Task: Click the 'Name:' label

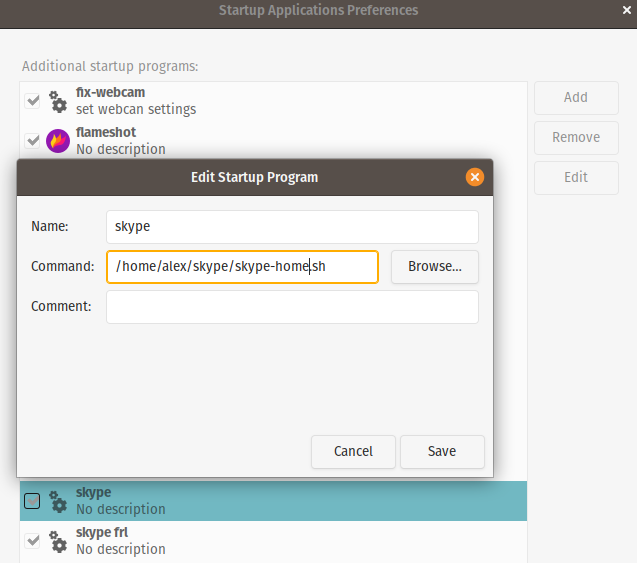Action: pyautogui.click(x=50, y=226)
